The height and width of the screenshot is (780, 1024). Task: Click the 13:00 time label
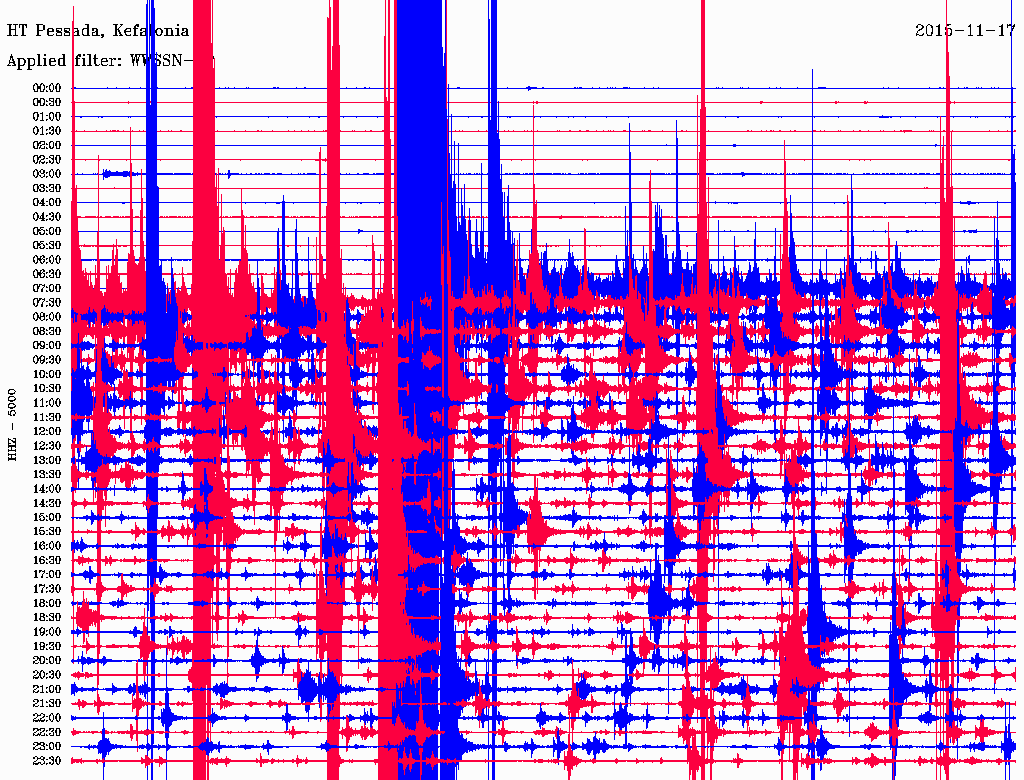click(x=47, y=461)
